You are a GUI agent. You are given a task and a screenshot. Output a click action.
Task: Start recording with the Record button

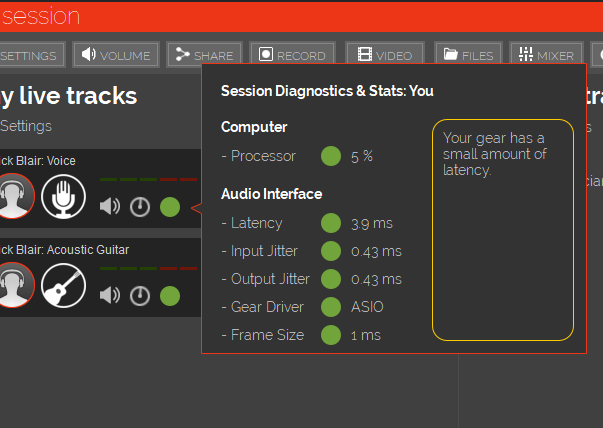pyautogui.click(x=293, y=55)
